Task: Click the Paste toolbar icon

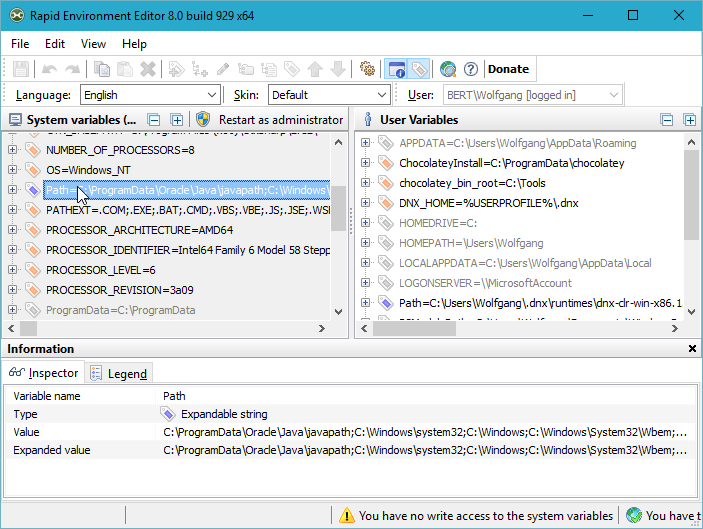Action: [x=125, y=69]
